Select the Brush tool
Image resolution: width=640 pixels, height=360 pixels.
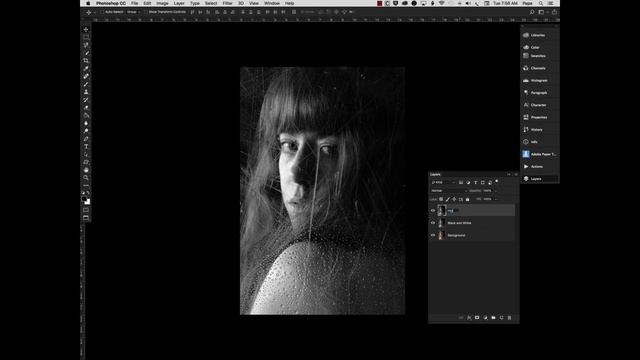[86, 84]
